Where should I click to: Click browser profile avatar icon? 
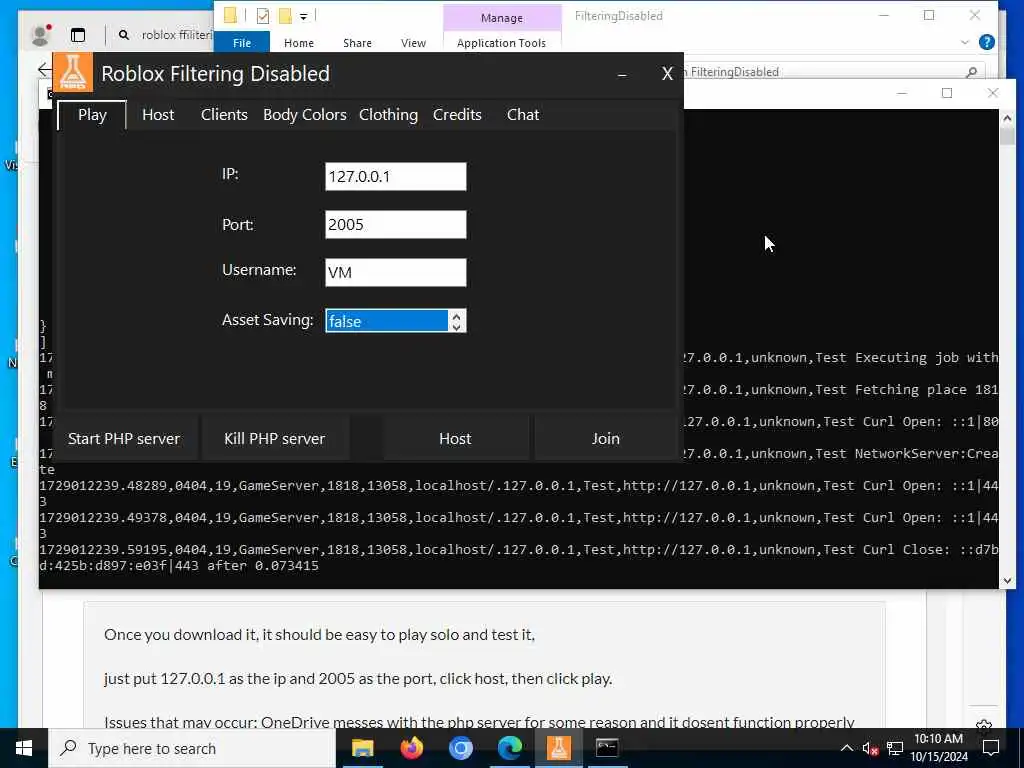[40, 35]
